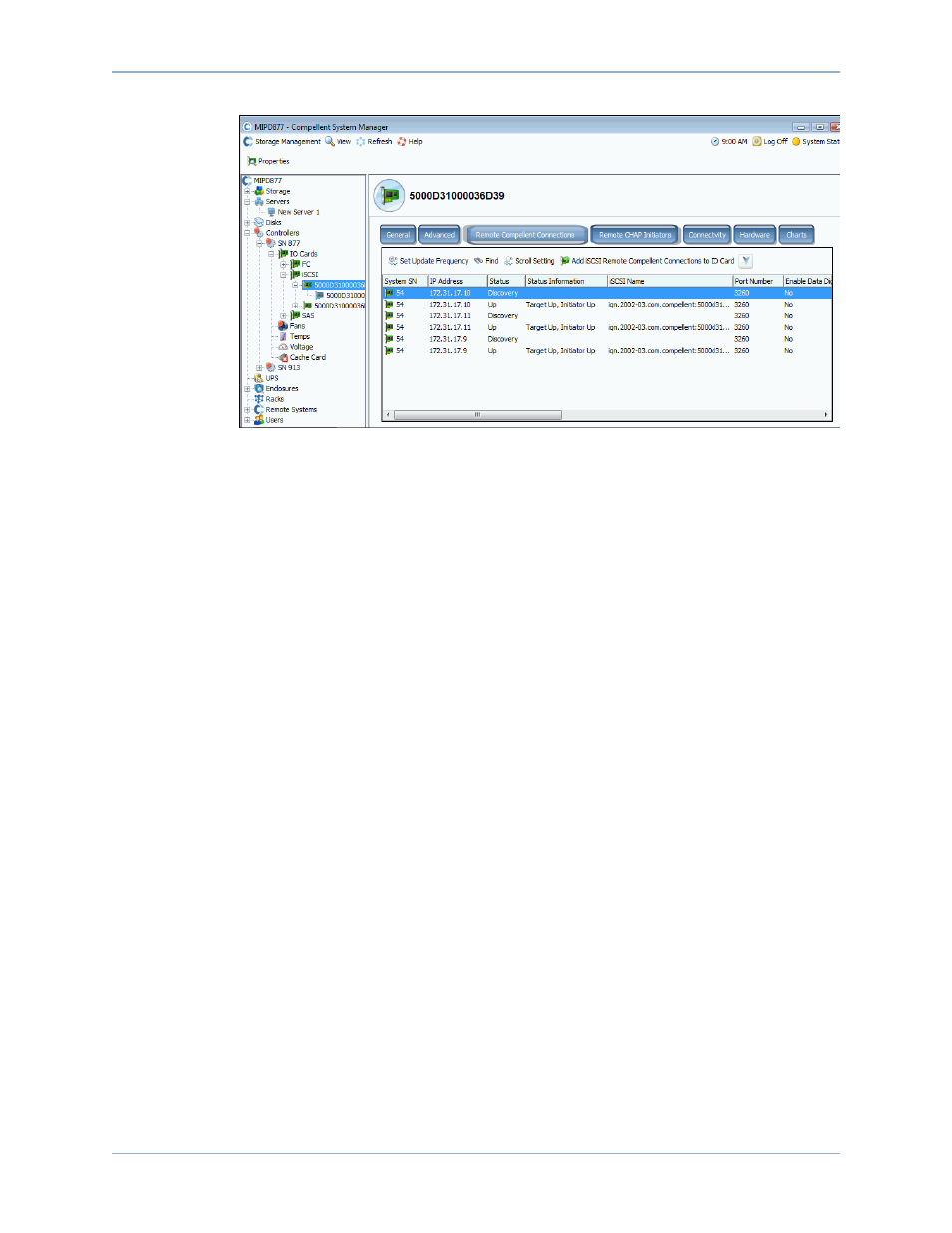This screenshot has height=1233, width=952.
Task: Collapse the iSCSI node
Action: (x=284, y=275)
